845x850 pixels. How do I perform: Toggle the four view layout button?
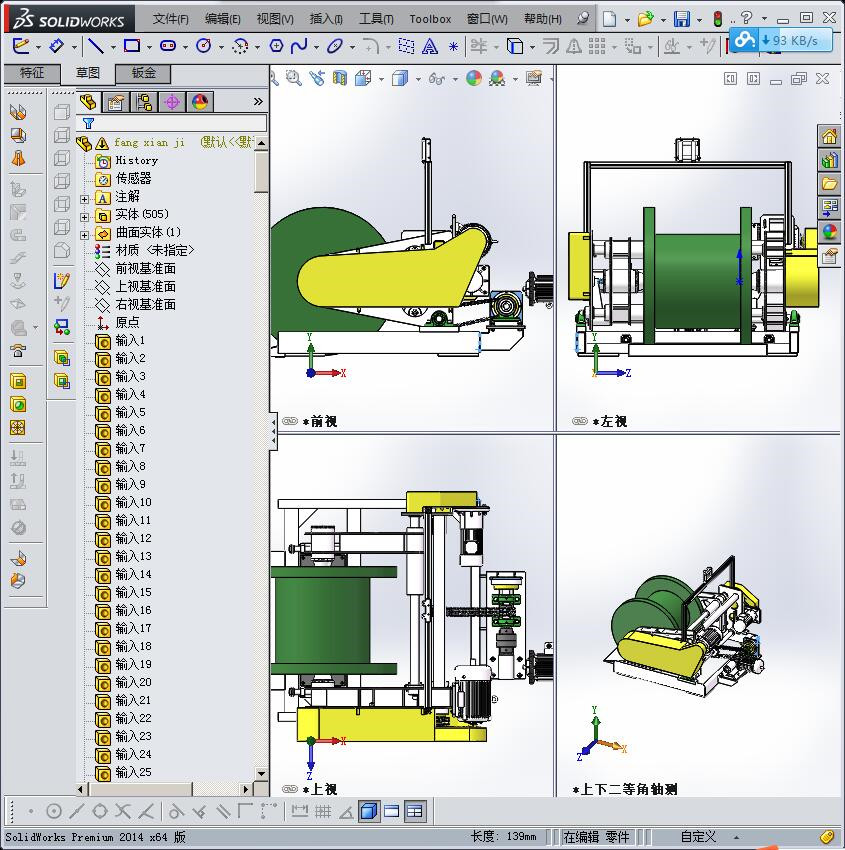click(x=415, y=812)
